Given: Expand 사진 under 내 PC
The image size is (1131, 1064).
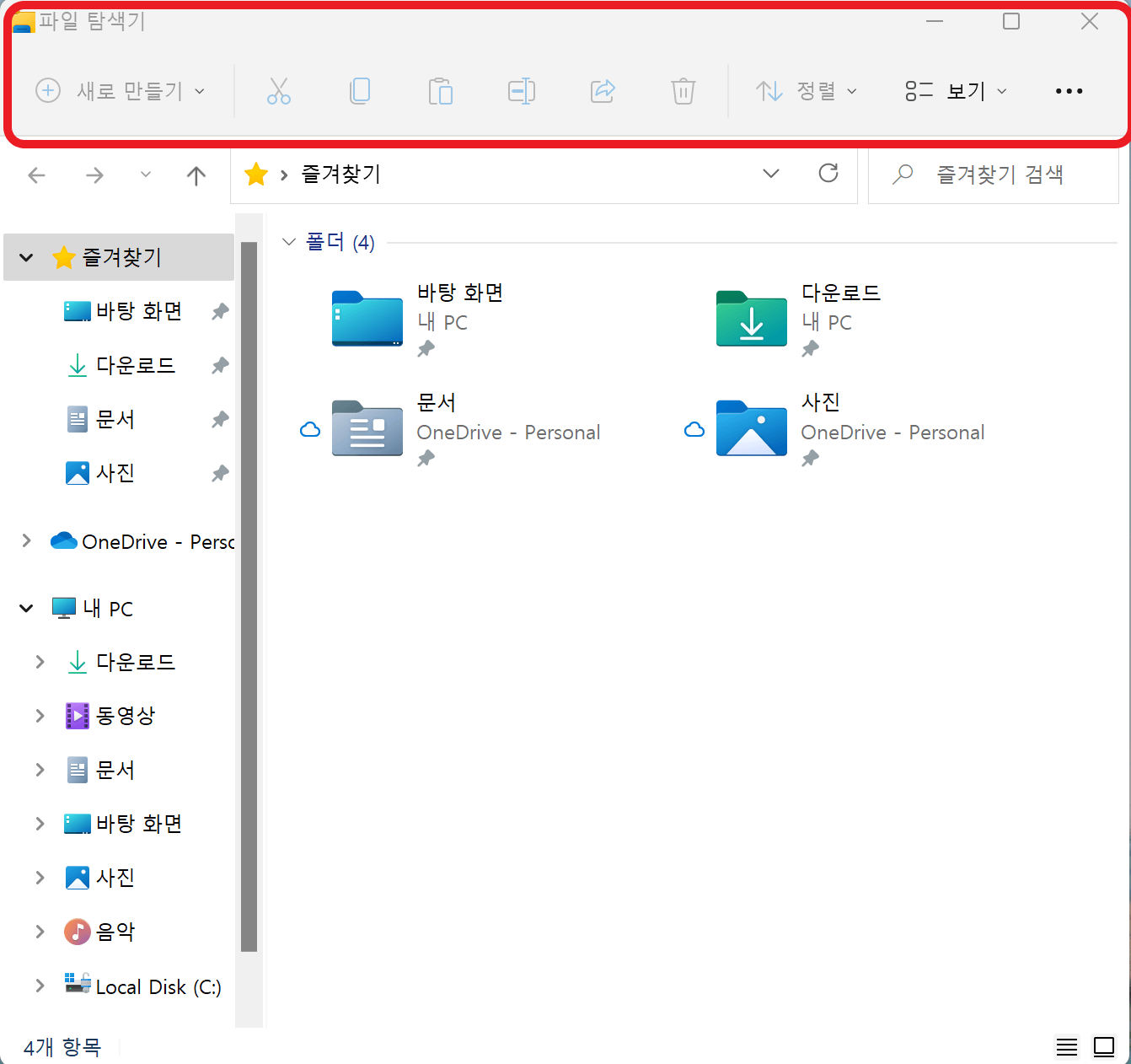Looking at the screenshot, I should coord(40,879).
